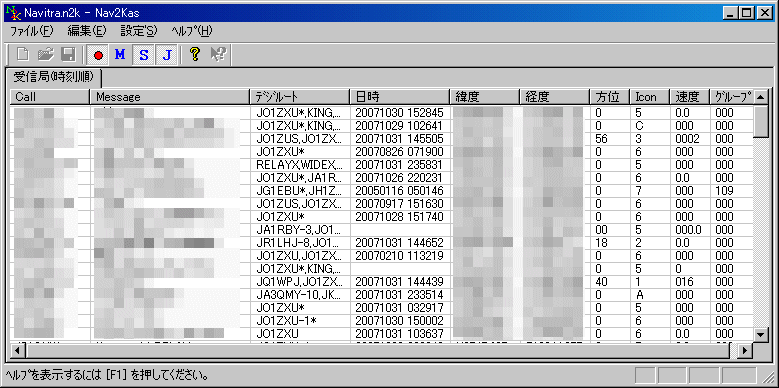
Task: Toggle the blue S toolbar button
Action: (144, 55)
